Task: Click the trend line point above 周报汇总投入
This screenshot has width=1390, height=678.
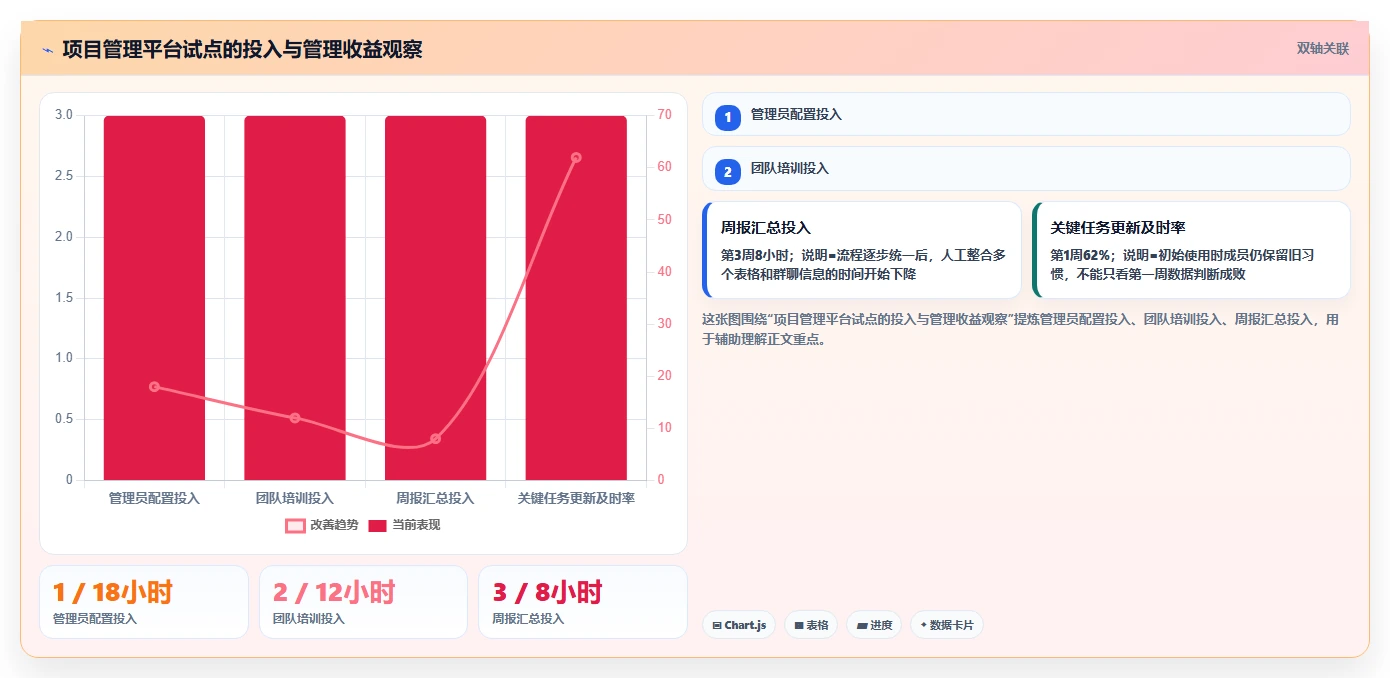Action: 436,439
